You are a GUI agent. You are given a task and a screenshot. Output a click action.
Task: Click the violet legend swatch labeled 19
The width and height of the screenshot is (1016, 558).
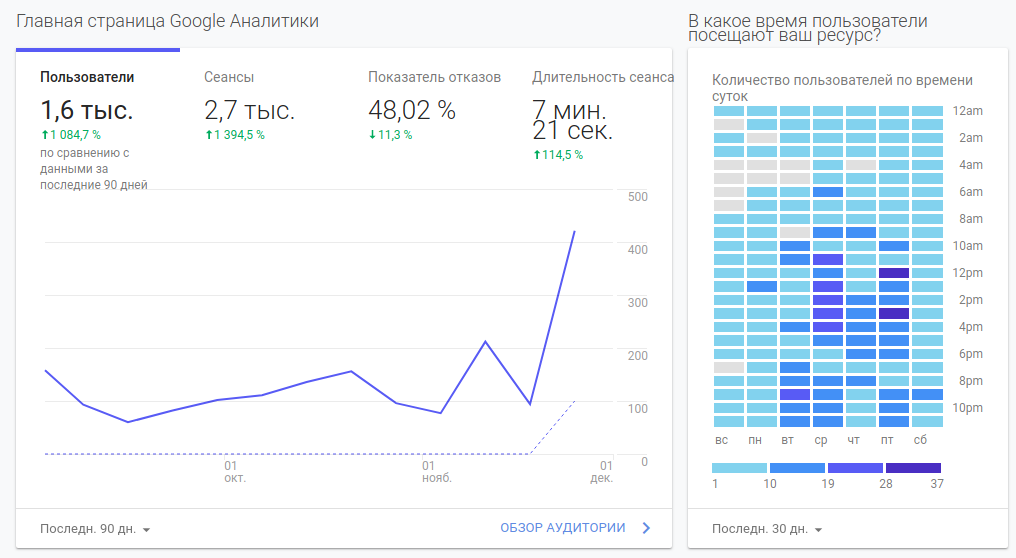[x=855, y=468]
